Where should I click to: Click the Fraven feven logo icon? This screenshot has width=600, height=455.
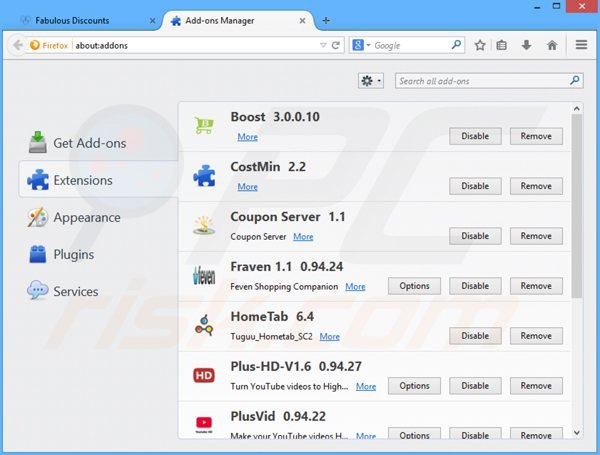(x=204, y=275)
